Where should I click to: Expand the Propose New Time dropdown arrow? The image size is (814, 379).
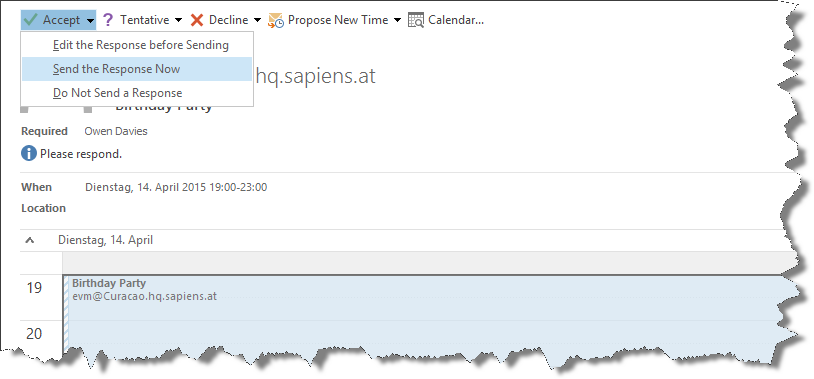tap(398, 20)
